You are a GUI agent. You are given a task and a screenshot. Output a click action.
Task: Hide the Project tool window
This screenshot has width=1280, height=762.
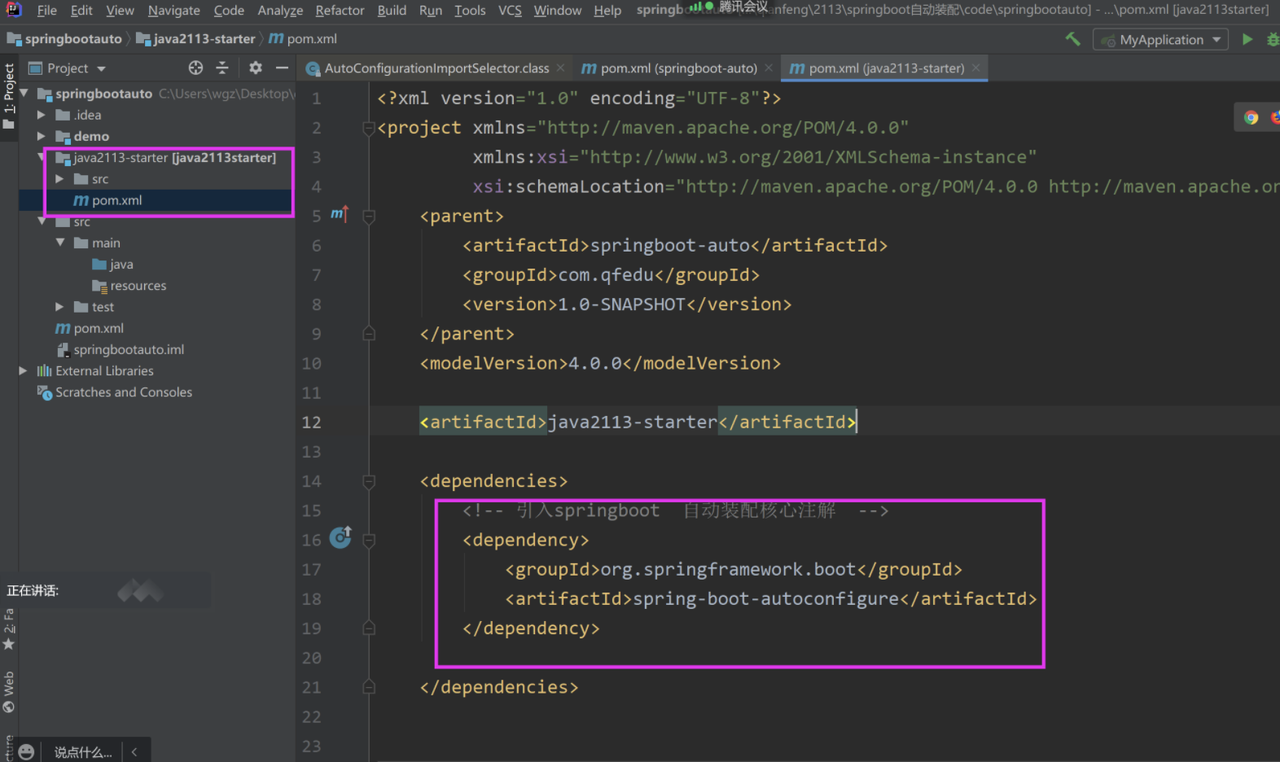[282, 68]
